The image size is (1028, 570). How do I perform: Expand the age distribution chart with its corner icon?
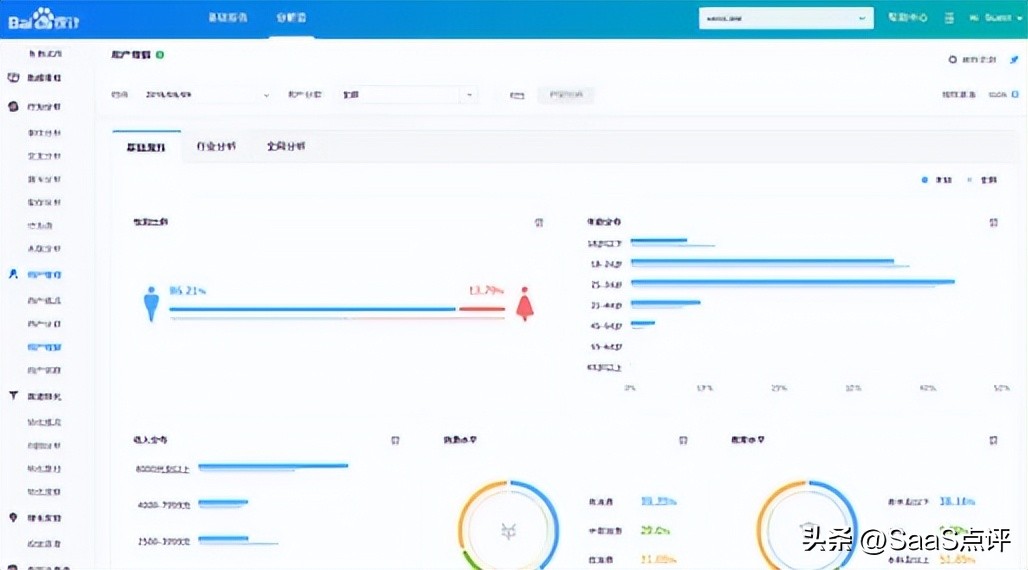click(x=993, y=222)
